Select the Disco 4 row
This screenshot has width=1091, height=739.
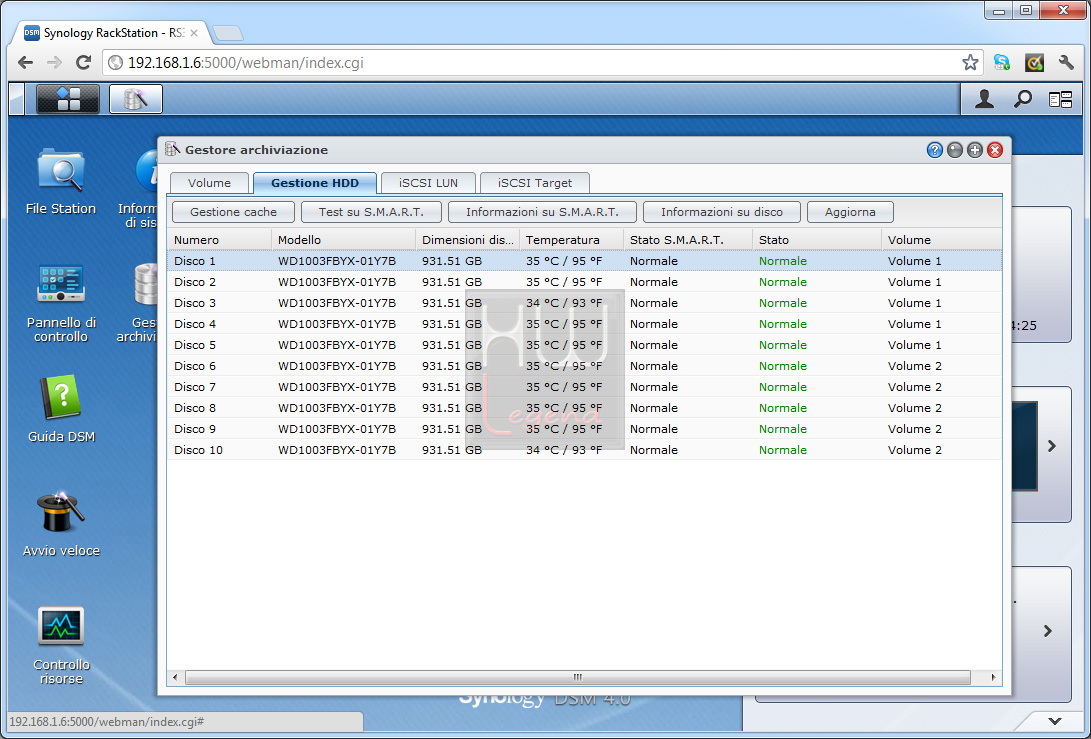tap(584, 324)
